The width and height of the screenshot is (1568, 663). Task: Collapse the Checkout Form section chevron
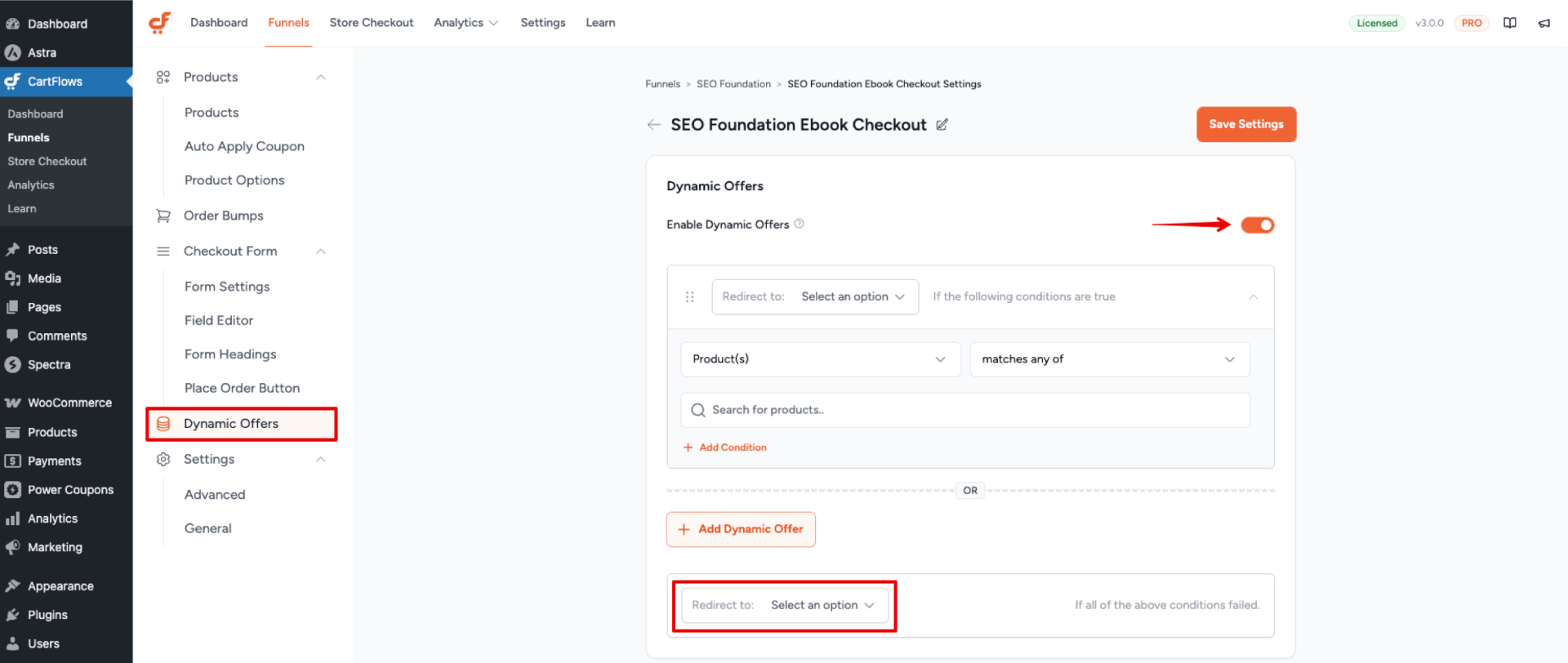321,251
